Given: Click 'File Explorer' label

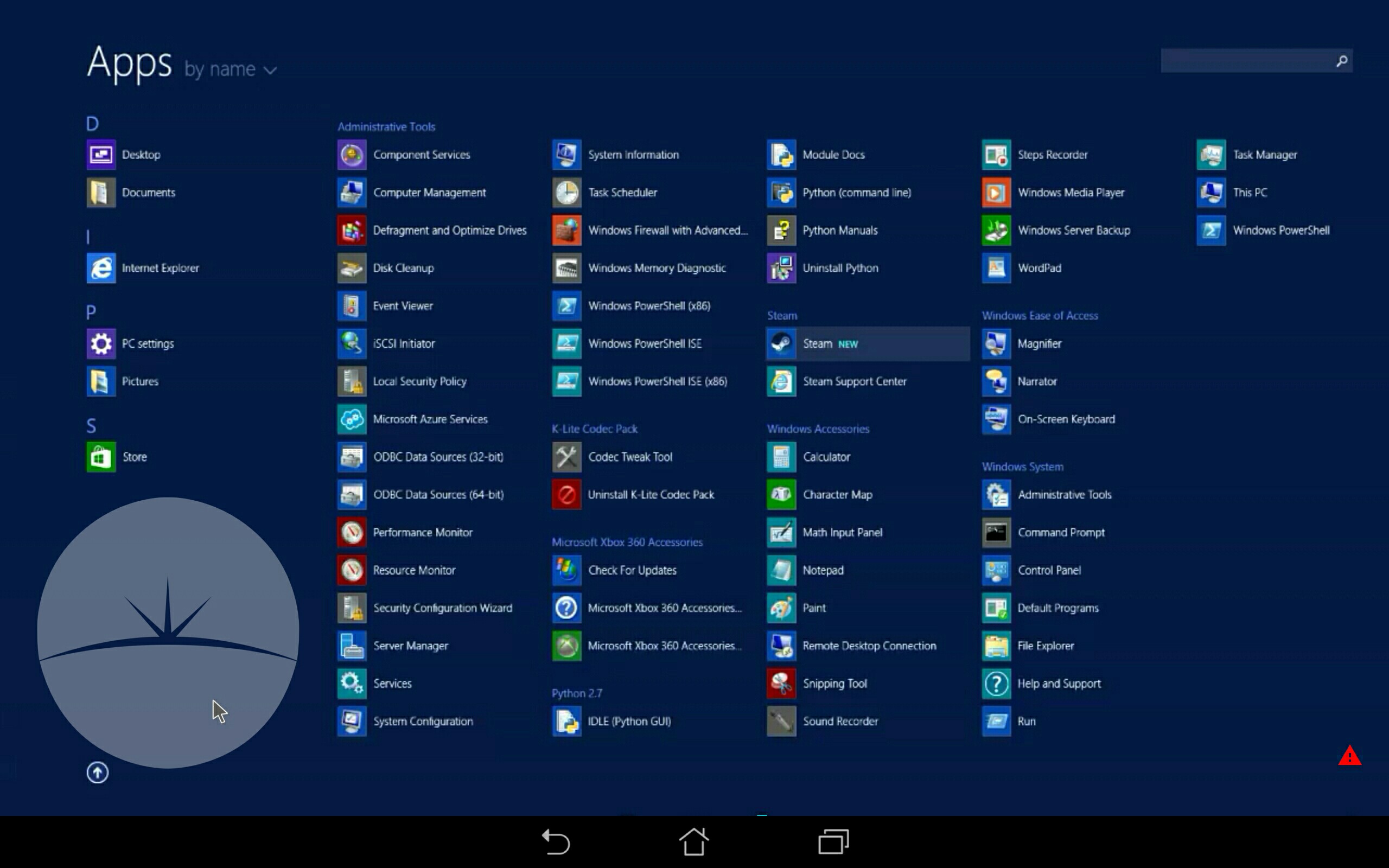Looking at the screenshot, I should [x=1045, y=646].
